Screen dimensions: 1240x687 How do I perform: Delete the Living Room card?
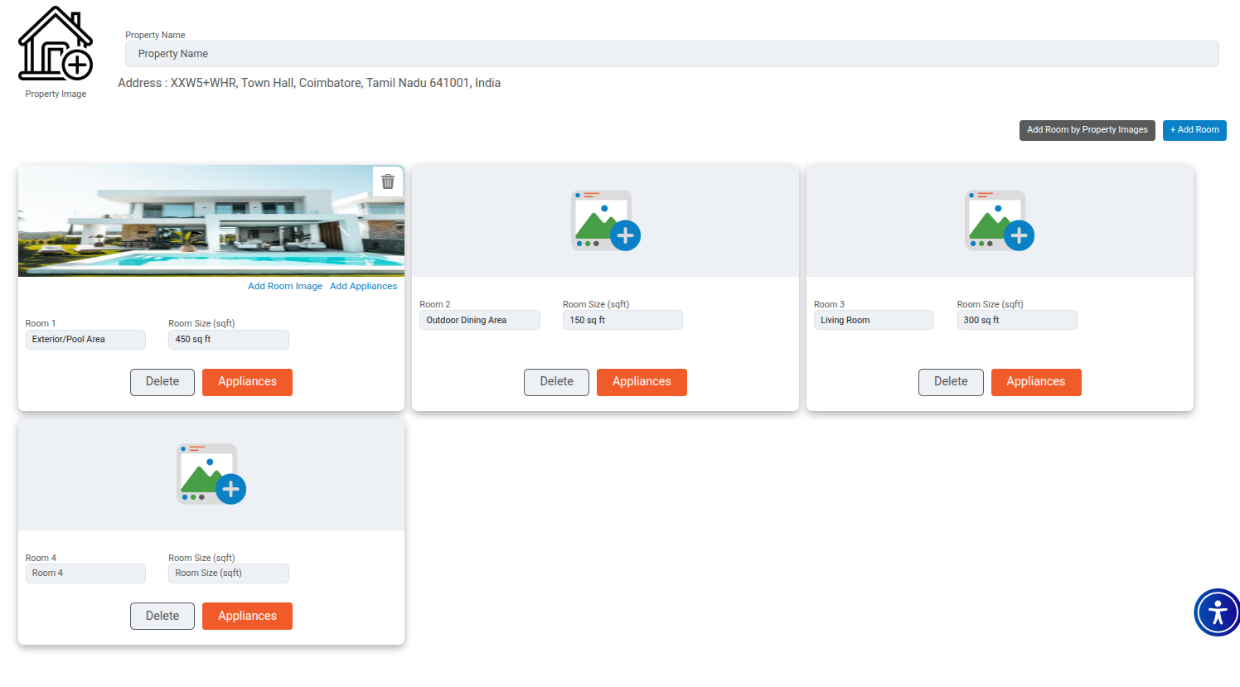click(x=950, y=382)
